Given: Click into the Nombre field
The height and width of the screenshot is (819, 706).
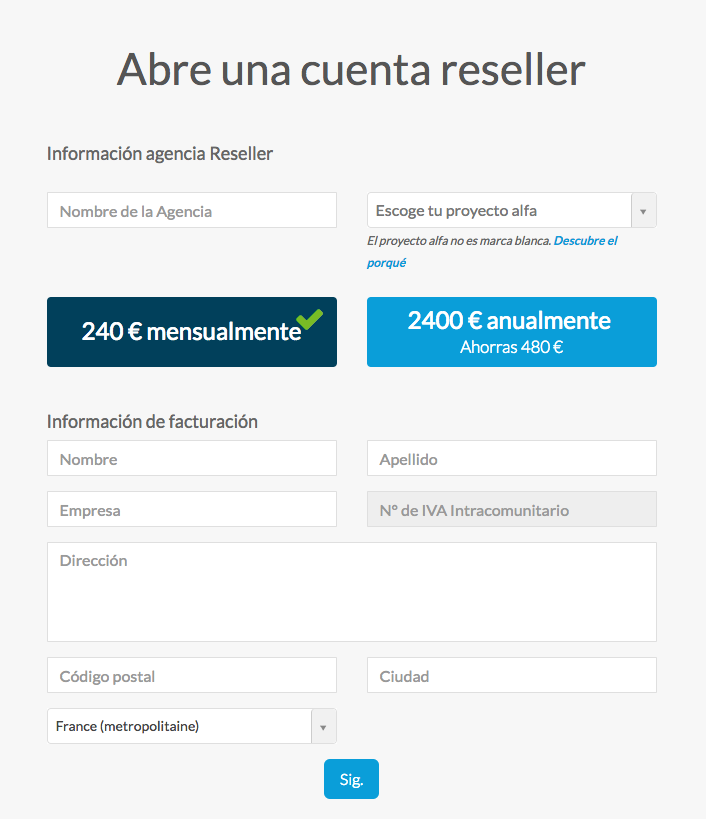Looking at the screenshot, I should tap(191, 459).
